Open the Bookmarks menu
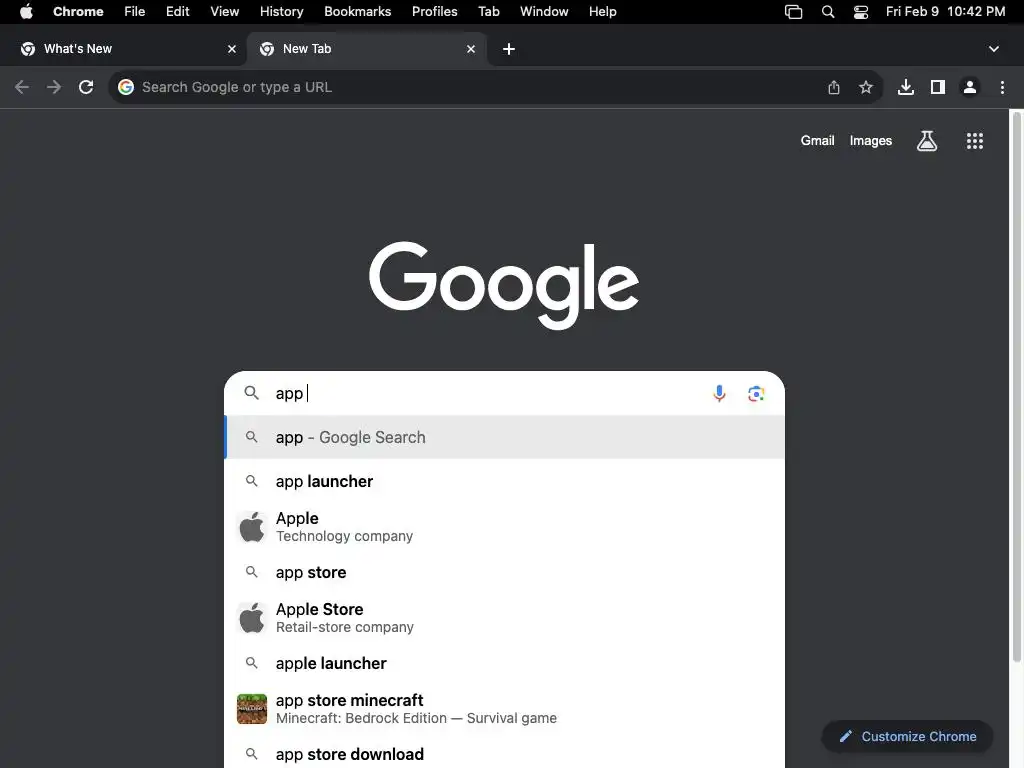Image resolution: width=1024 pixels, height=768 pixels. [357, 12]
